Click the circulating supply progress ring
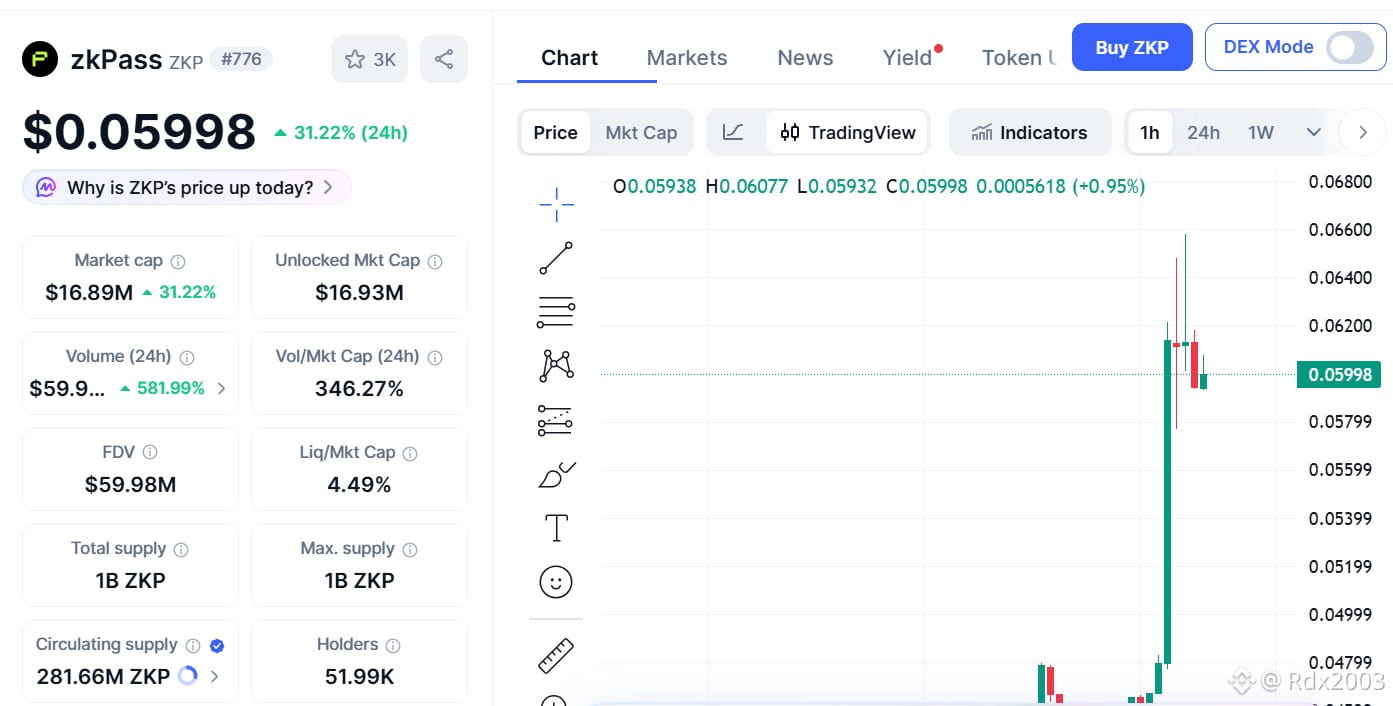The height and width of the screenshot is (706, 1393). (x=187, y=676)
